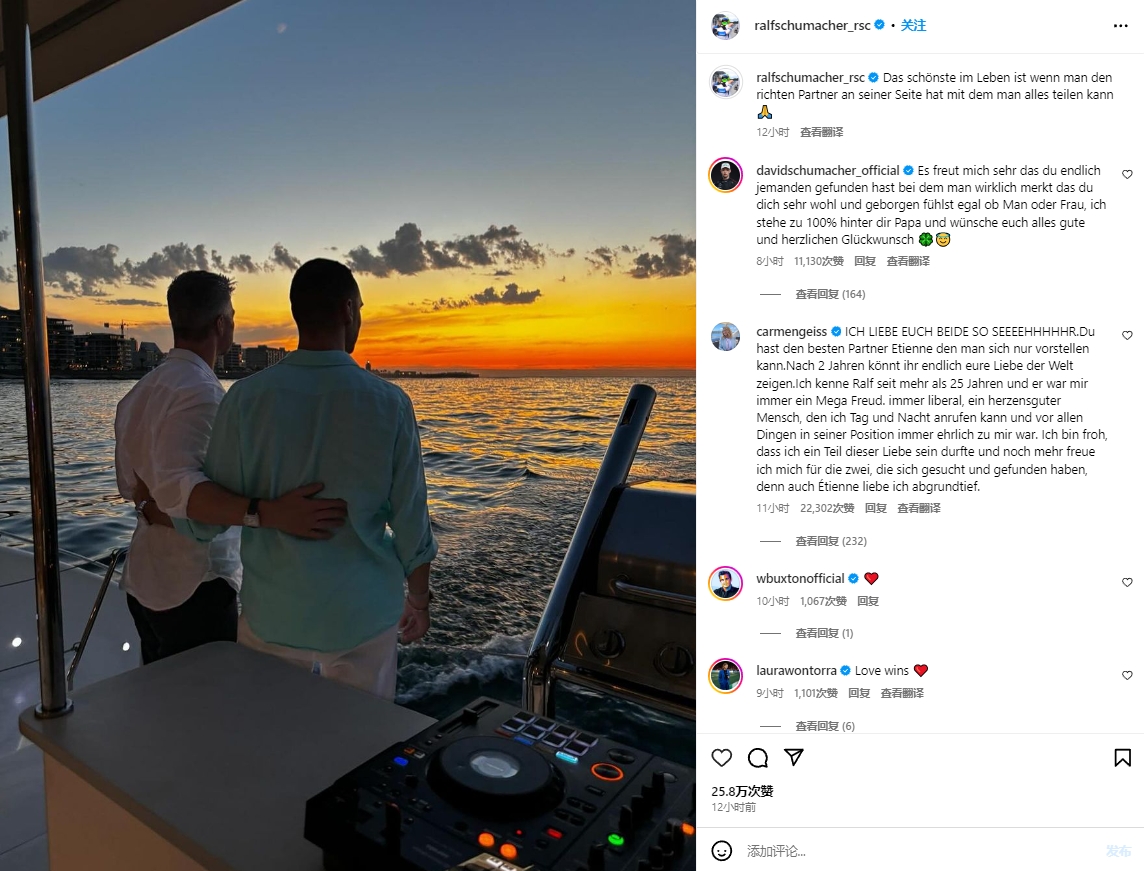1144x871 pixels.
Task: Like laurawontorra's Love wins comment
Action: (1126, 675)
